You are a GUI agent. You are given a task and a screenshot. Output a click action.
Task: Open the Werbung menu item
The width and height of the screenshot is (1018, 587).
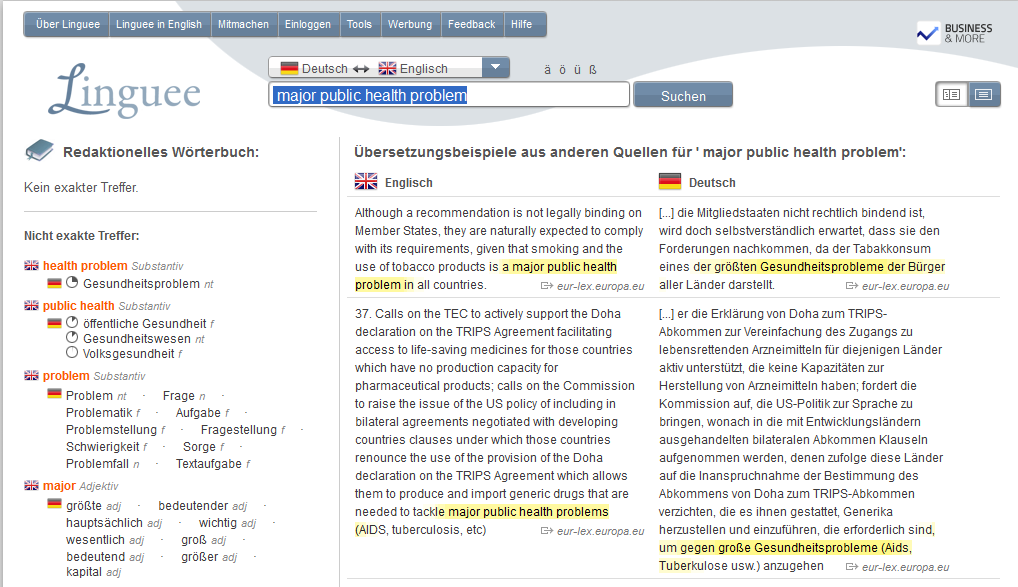pos(410,25)
